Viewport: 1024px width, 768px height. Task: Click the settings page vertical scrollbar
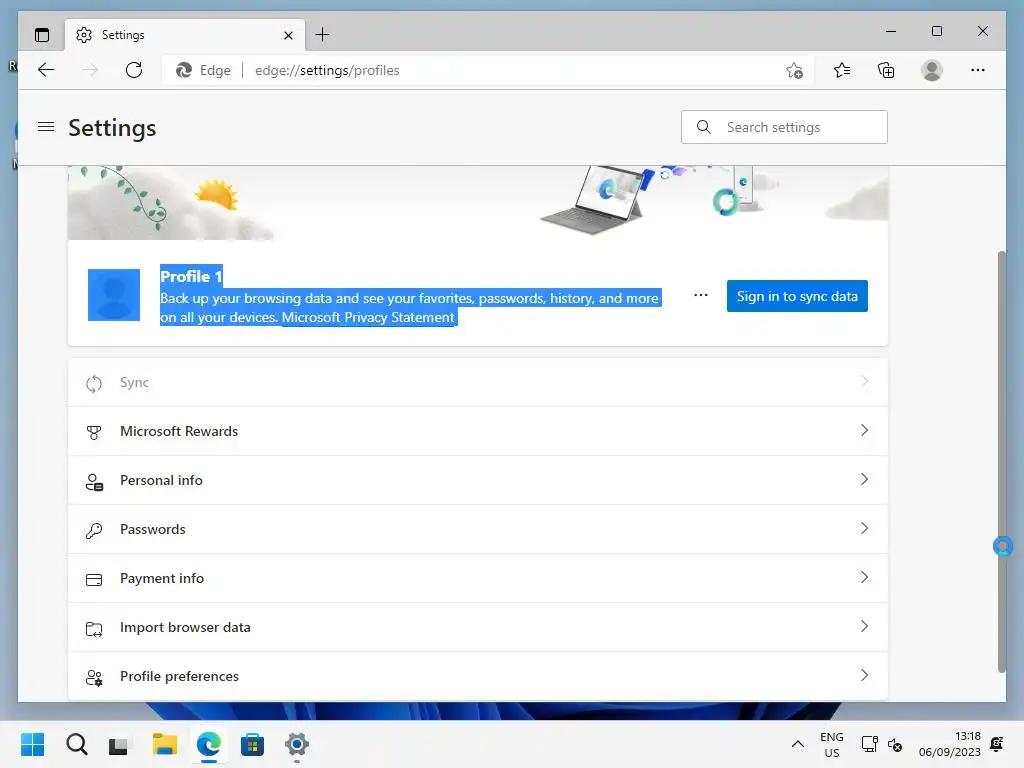click(1002, 462)
